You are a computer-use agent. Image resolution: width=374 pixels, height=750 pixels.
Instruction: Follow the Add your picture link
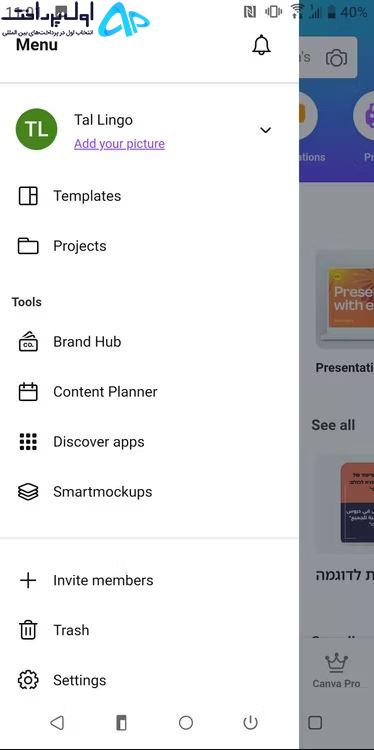pos(120,144)
